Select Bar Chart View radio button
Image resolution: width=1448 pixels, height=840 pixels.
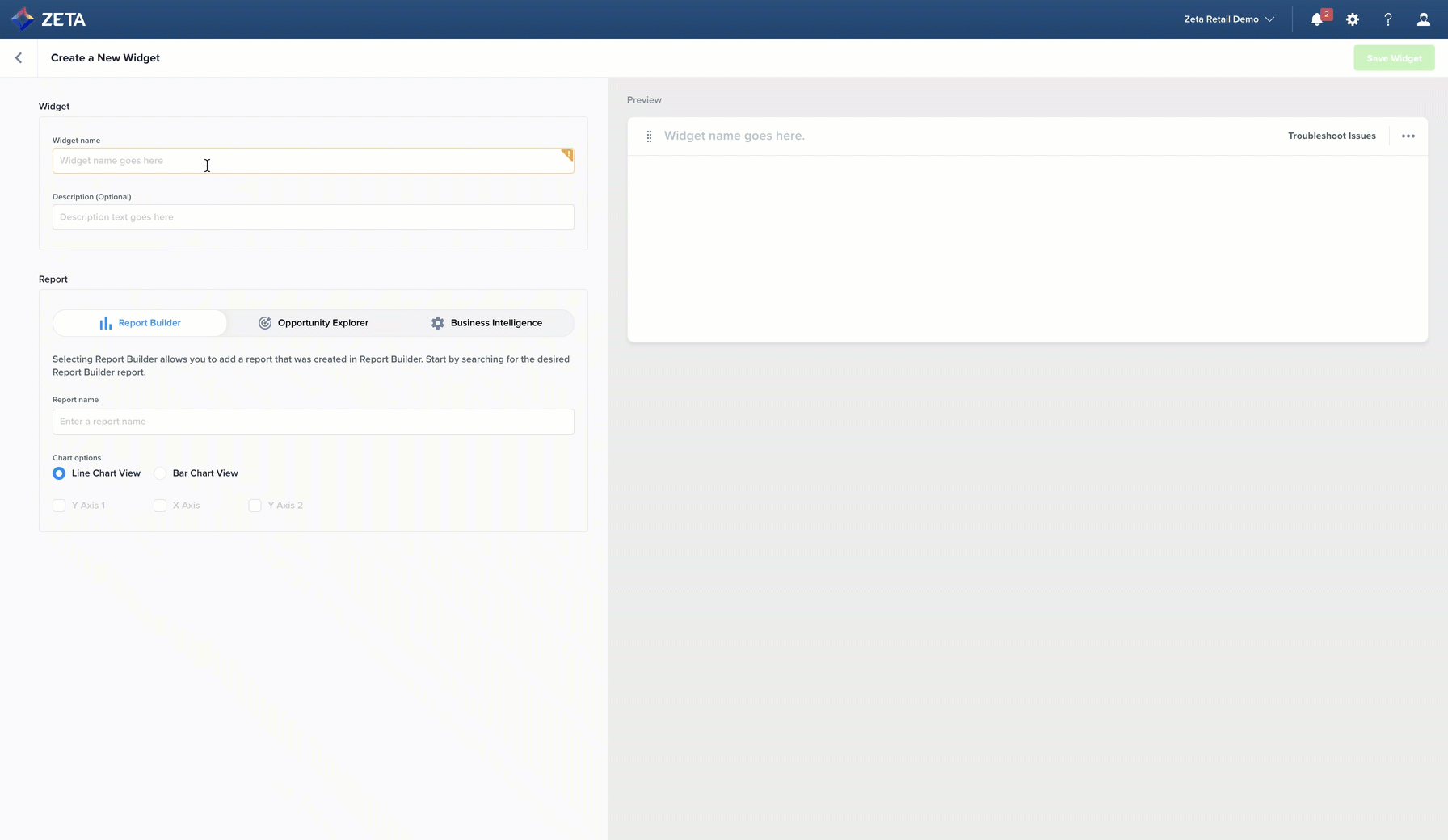pyautogui.click(x=160, y=473)
